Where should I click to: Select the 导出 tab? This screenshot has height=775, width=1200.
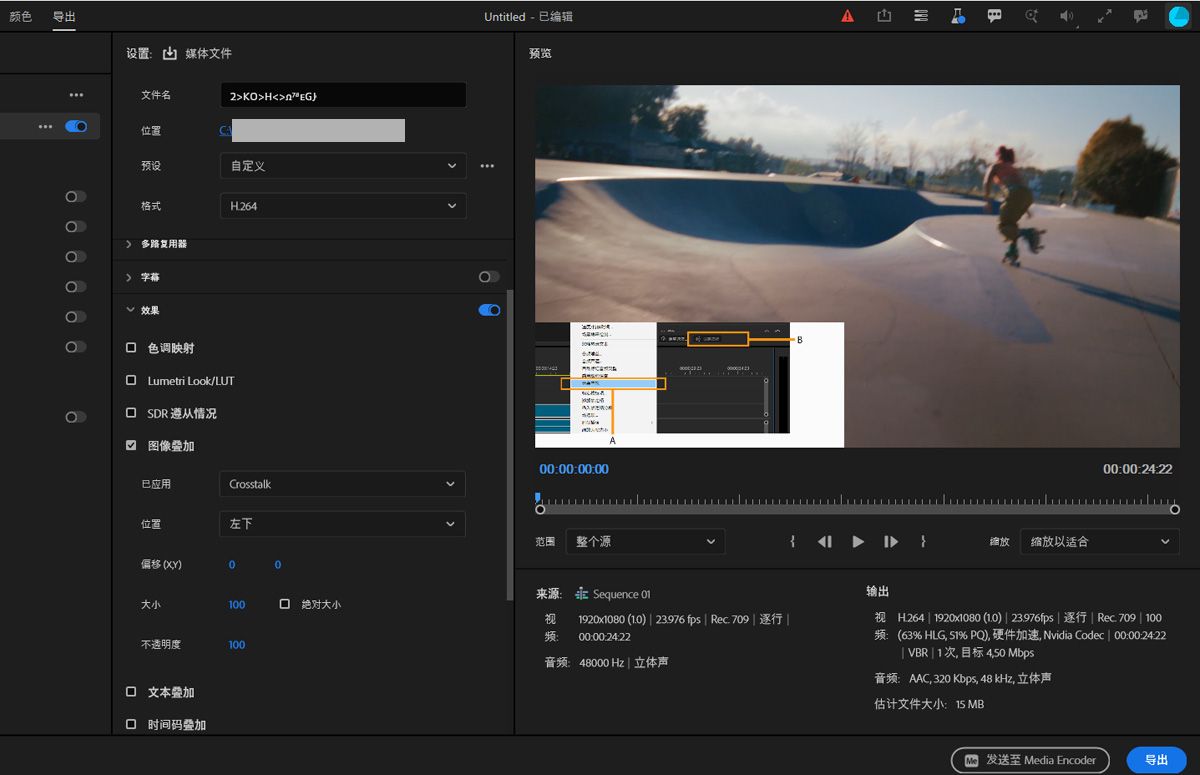pyautogui.click(x=64, y=16)
